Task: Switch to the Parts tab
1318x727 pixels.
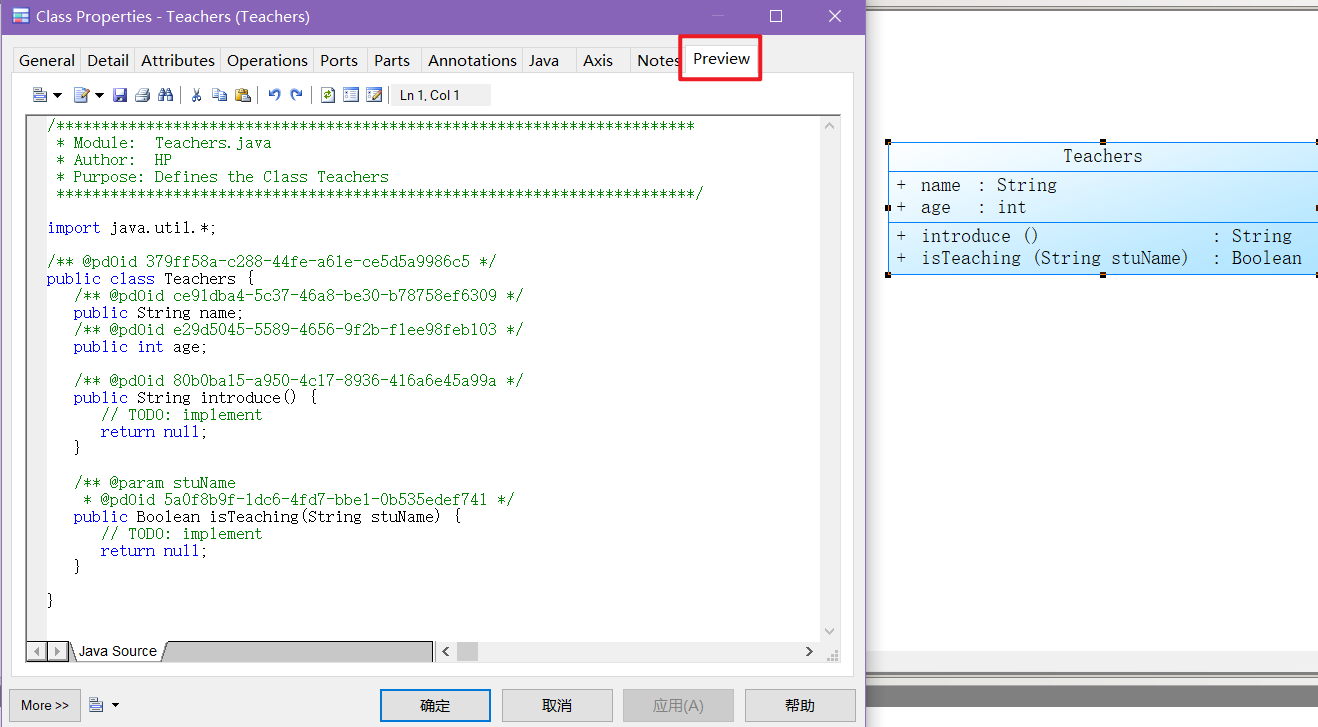Action: (x=392, y=60)
